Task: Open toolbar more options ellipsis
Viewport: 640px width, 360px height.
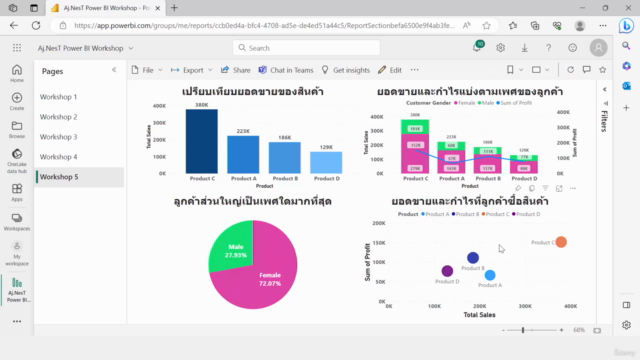Action: (x=415, y=70)
